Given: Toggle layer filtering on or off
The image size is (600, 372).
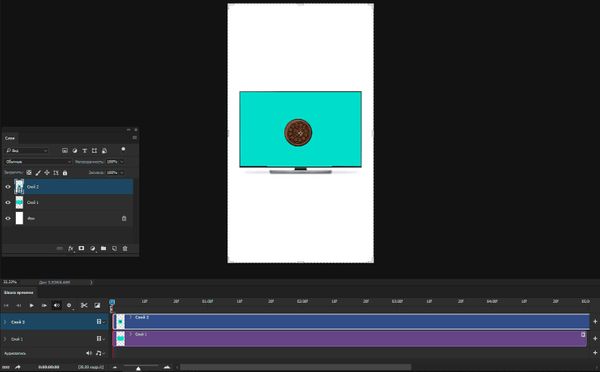Looking at the screenshot, I should coord(123,149).
